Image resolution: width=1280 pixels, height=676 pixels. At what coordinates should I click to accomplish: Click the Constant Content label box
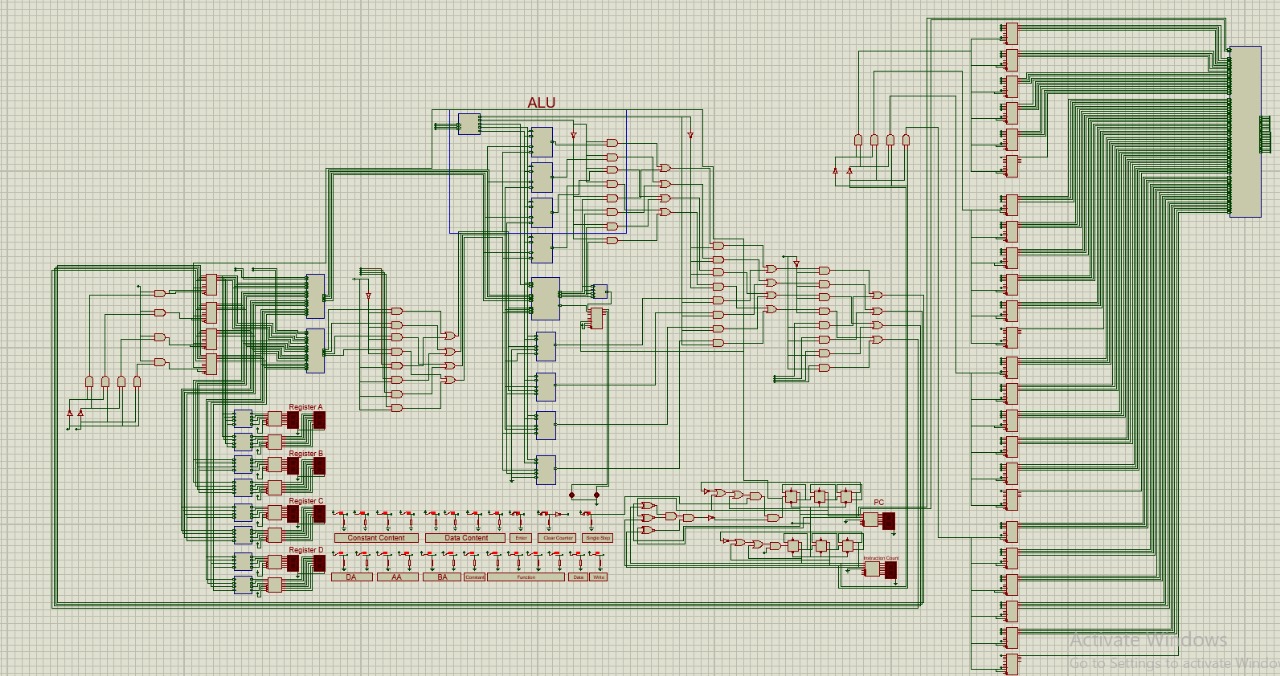point(376,538)
